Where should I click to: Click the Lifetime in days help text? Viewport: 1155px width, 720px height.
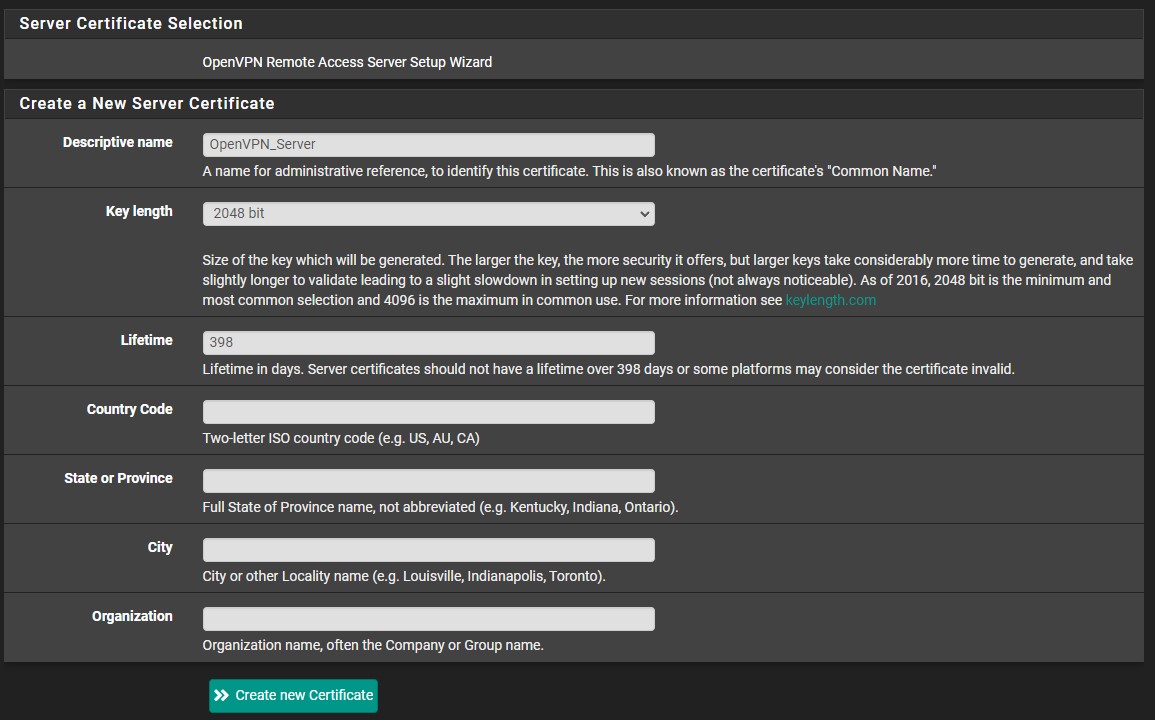[608, 369]
